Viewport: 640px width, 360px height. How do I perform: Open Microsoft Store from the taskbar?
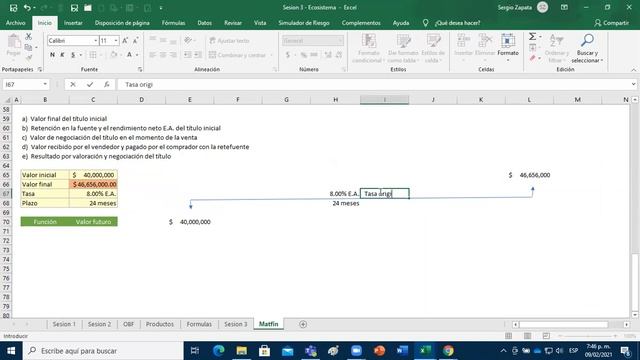264,351
